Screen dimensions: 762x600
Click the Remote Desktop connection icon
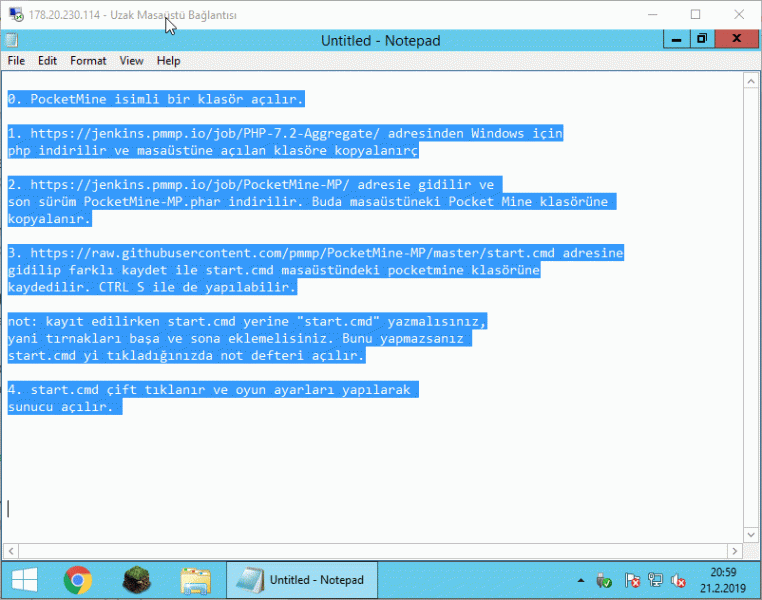click(x=16, y=15)
